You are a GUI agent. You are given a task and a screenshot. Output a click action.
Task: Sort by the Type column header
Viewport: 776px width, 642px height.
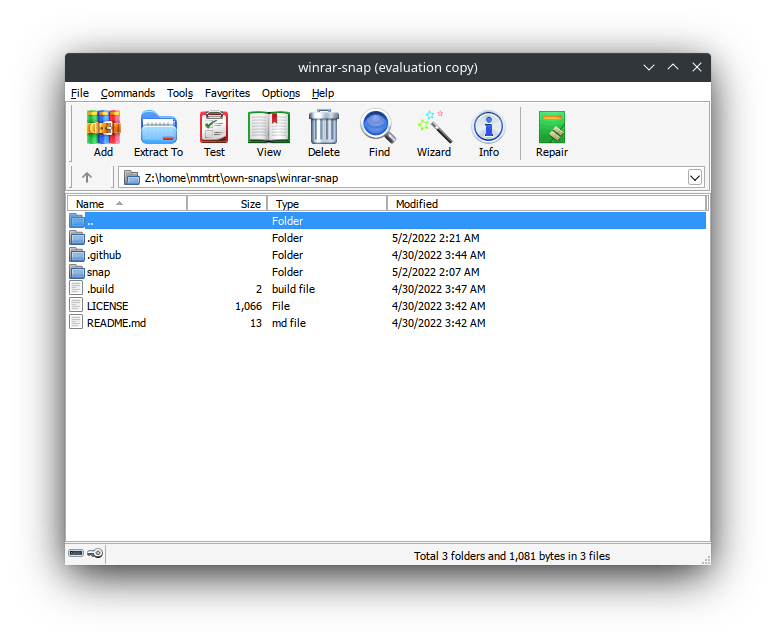[x=327, y=203]
